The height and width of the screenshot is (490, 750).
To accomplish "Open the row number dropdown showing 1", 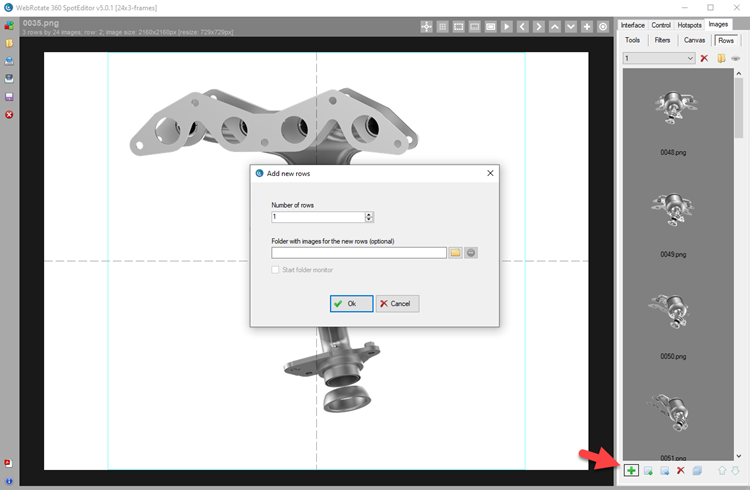I will 659,58.
